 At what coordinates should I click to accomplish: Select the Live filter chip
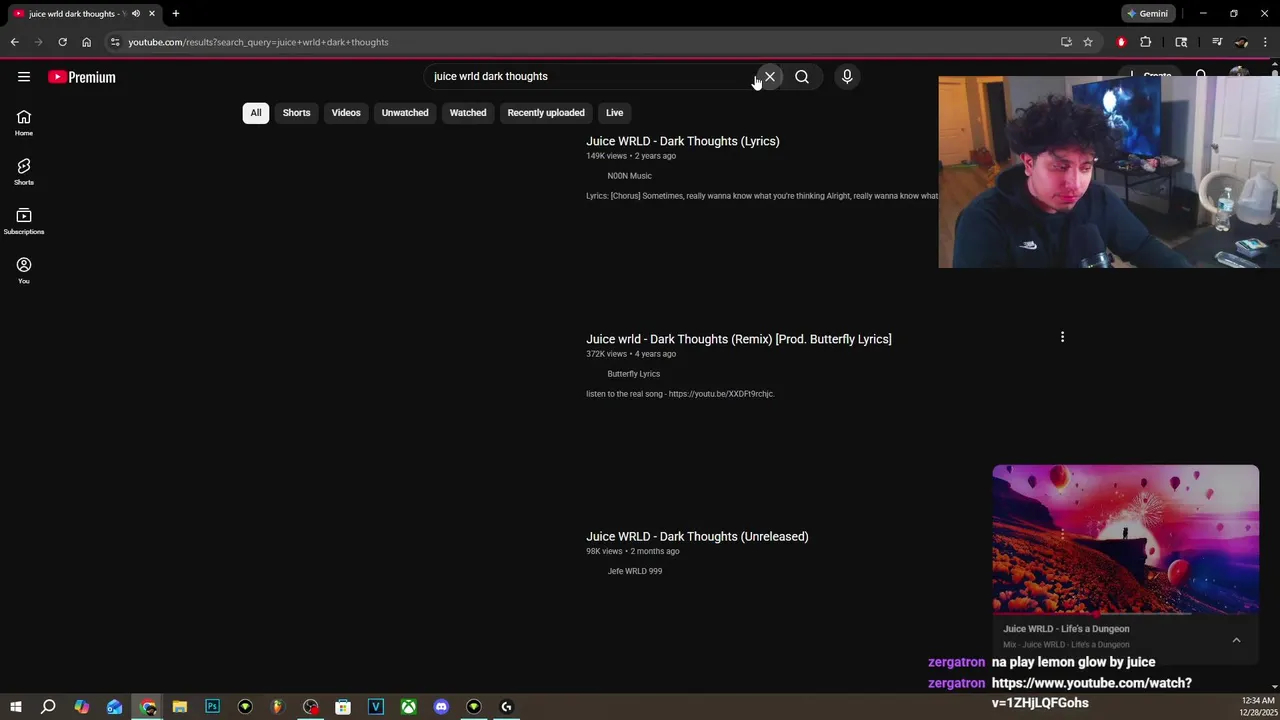pos(614,113)
